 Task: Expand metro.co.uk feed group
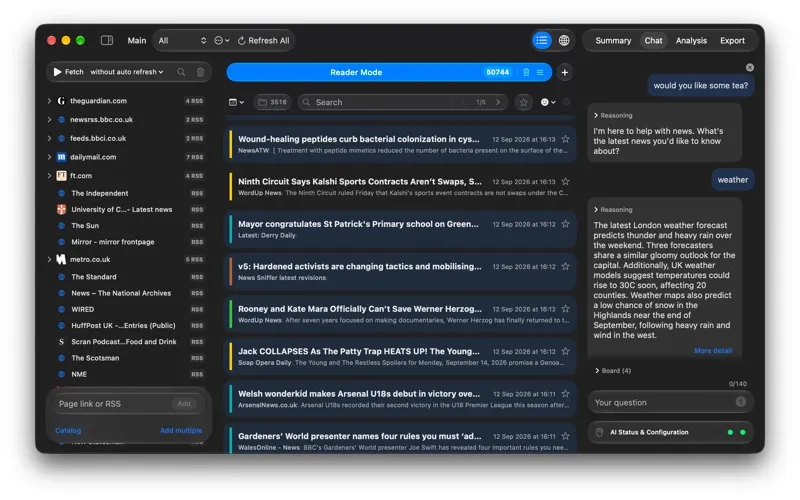pos(49,259)
